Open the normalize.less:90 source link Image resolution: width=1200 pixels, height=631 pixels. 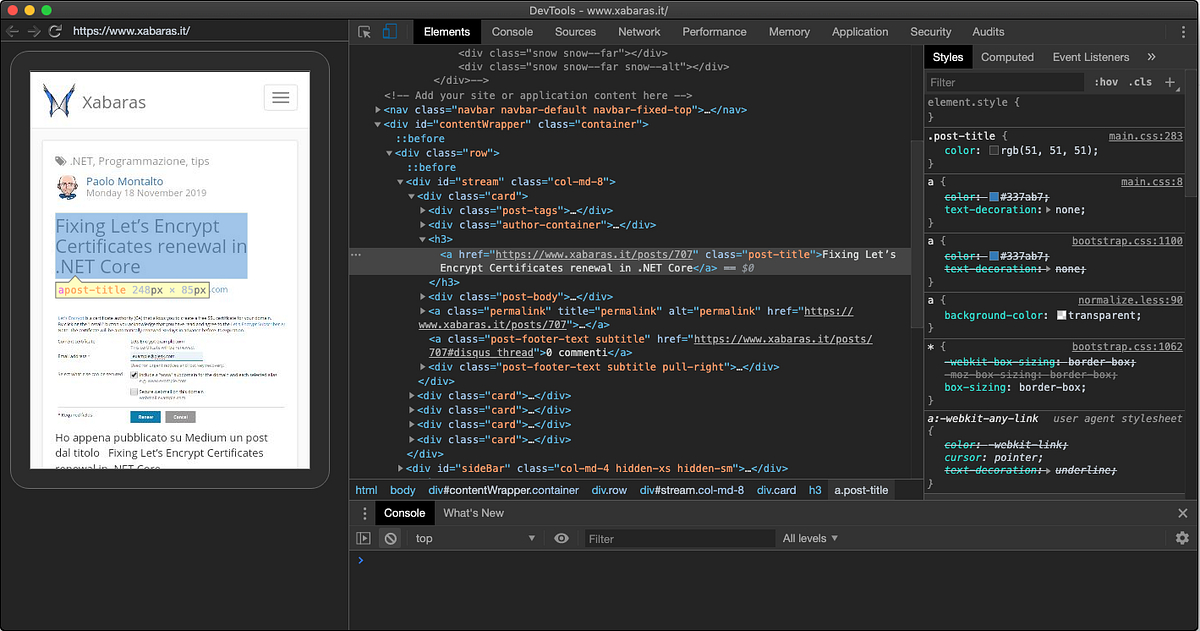(x=1130, y=300)
